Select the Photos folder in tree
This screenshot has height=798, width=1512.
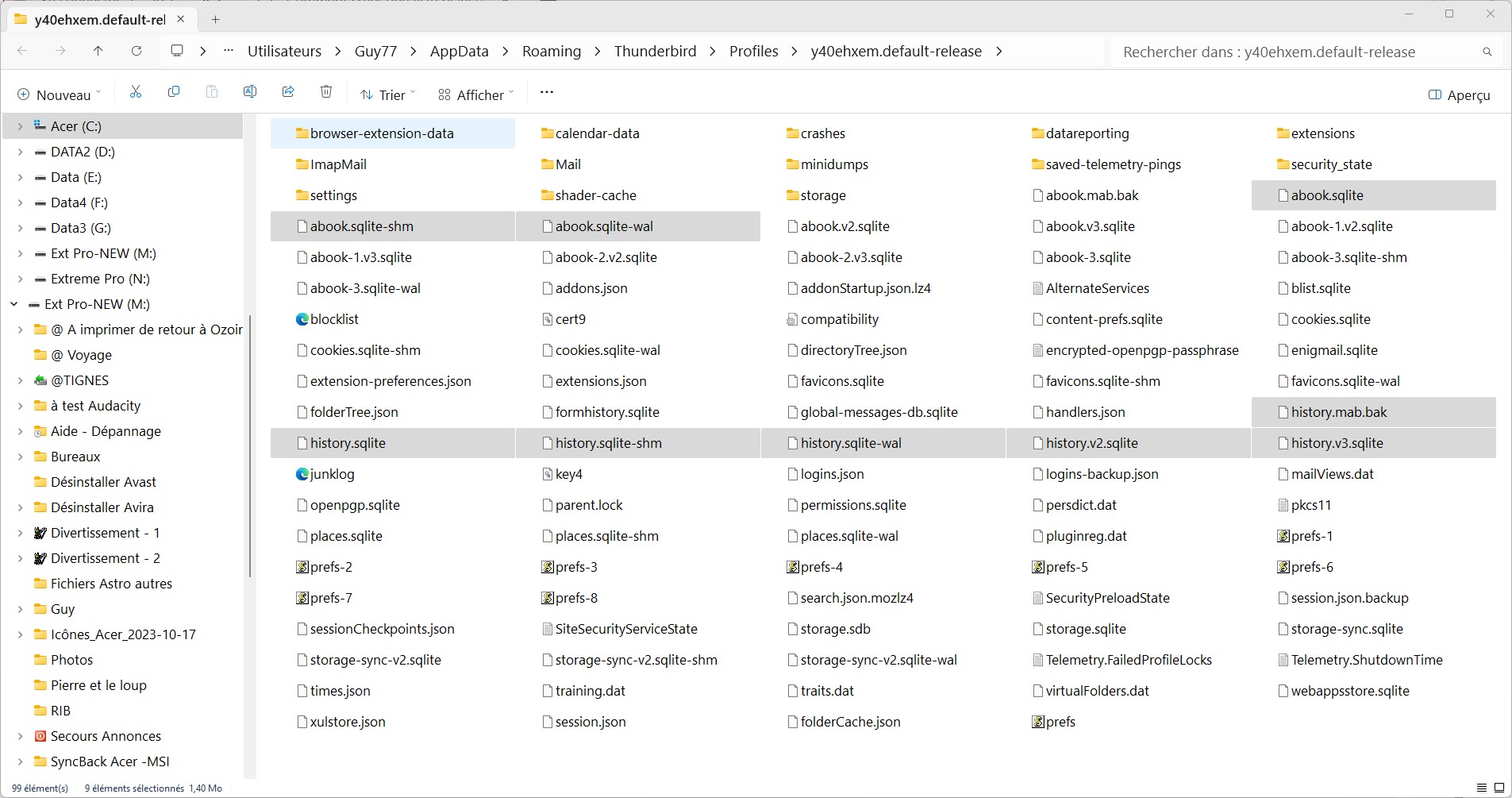tap(71, 660)
